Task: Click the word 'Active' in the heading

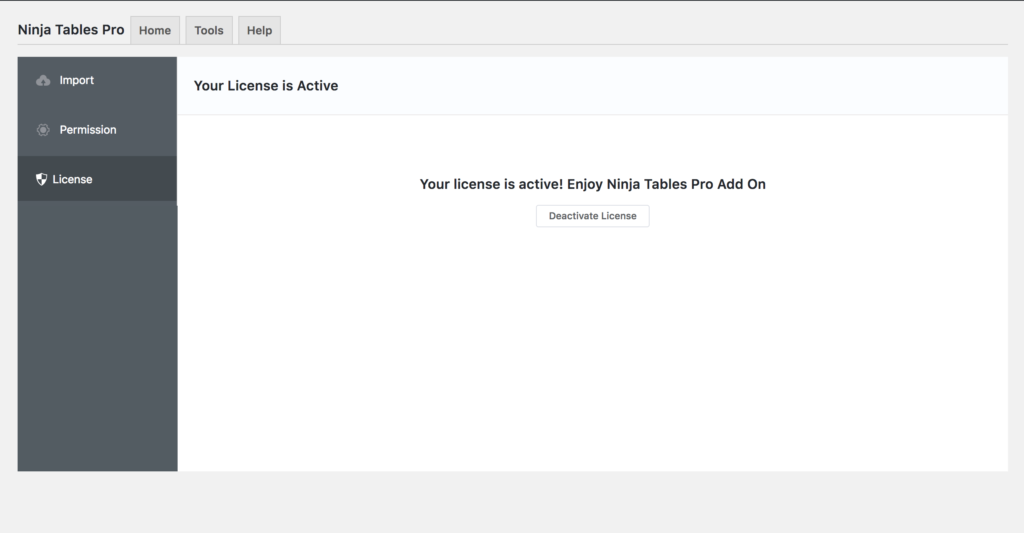Action: click(x=317, y=86)
